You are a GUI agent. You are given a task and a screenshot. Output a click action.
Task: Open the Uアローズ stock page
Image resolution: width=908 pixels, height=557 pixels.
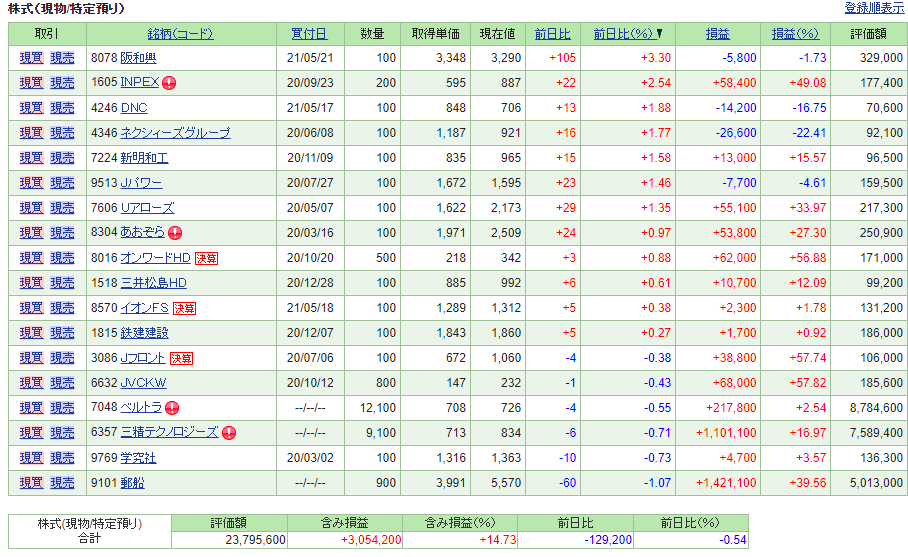[147, 208]
